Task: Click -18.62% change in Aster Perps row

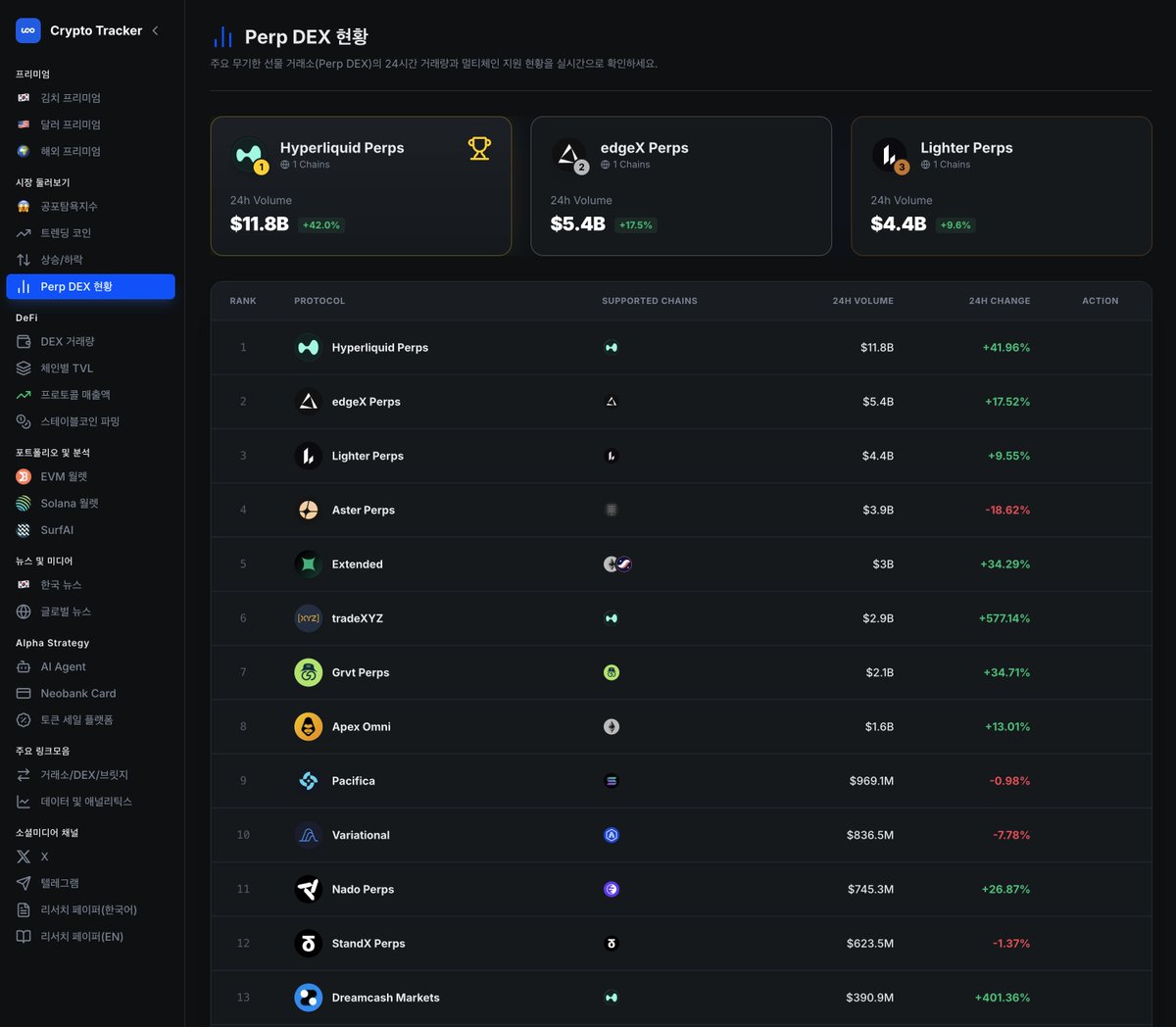Action: (1007, 511)
